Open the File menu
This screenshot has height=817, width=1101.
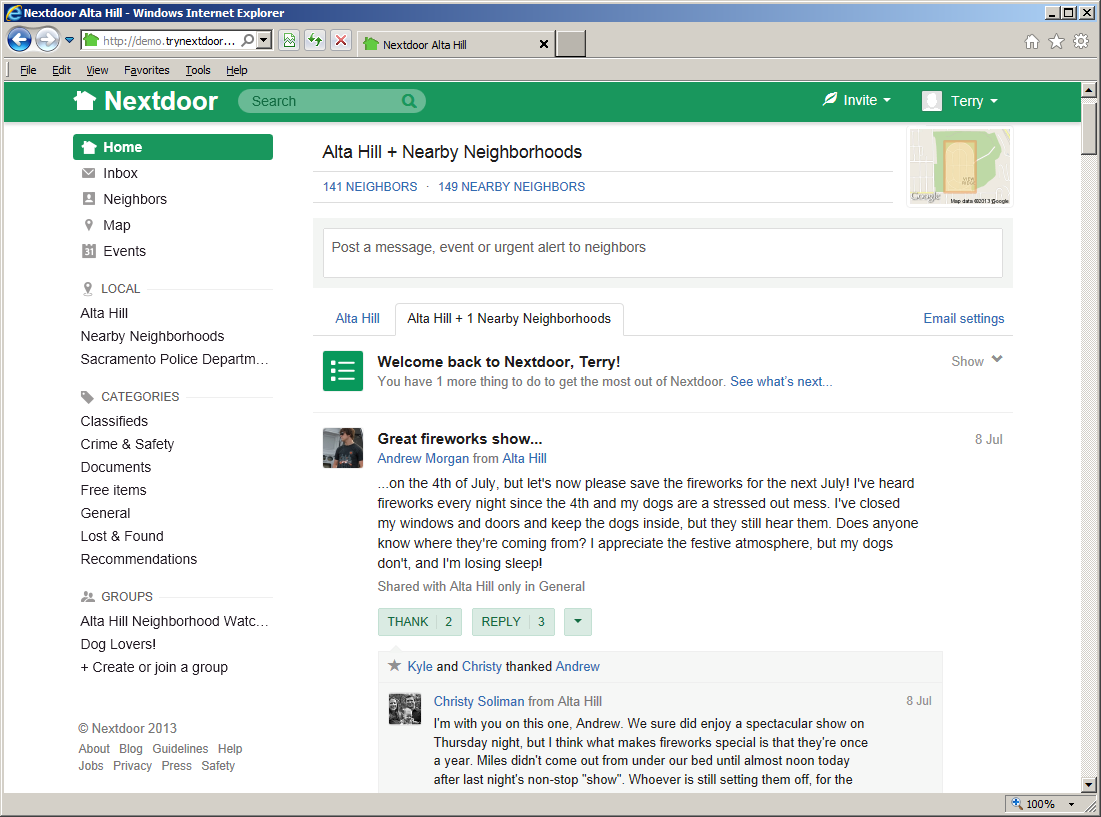pos(28,70)
